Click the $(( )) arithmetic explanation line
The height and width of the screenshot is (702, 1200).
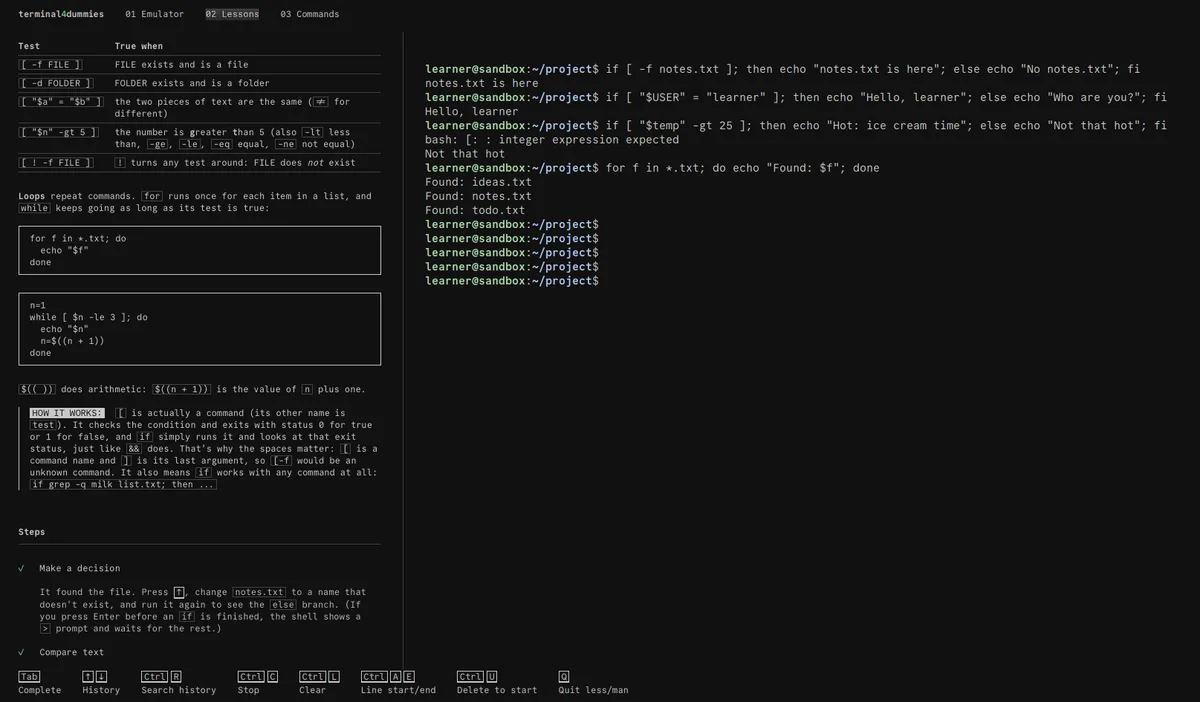[x=192, y=389]
